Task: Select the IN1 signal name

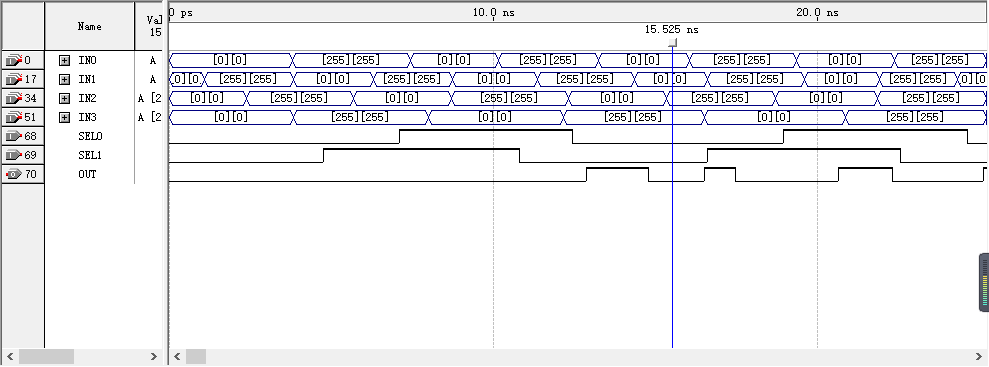Action: (x=87, y=79)
